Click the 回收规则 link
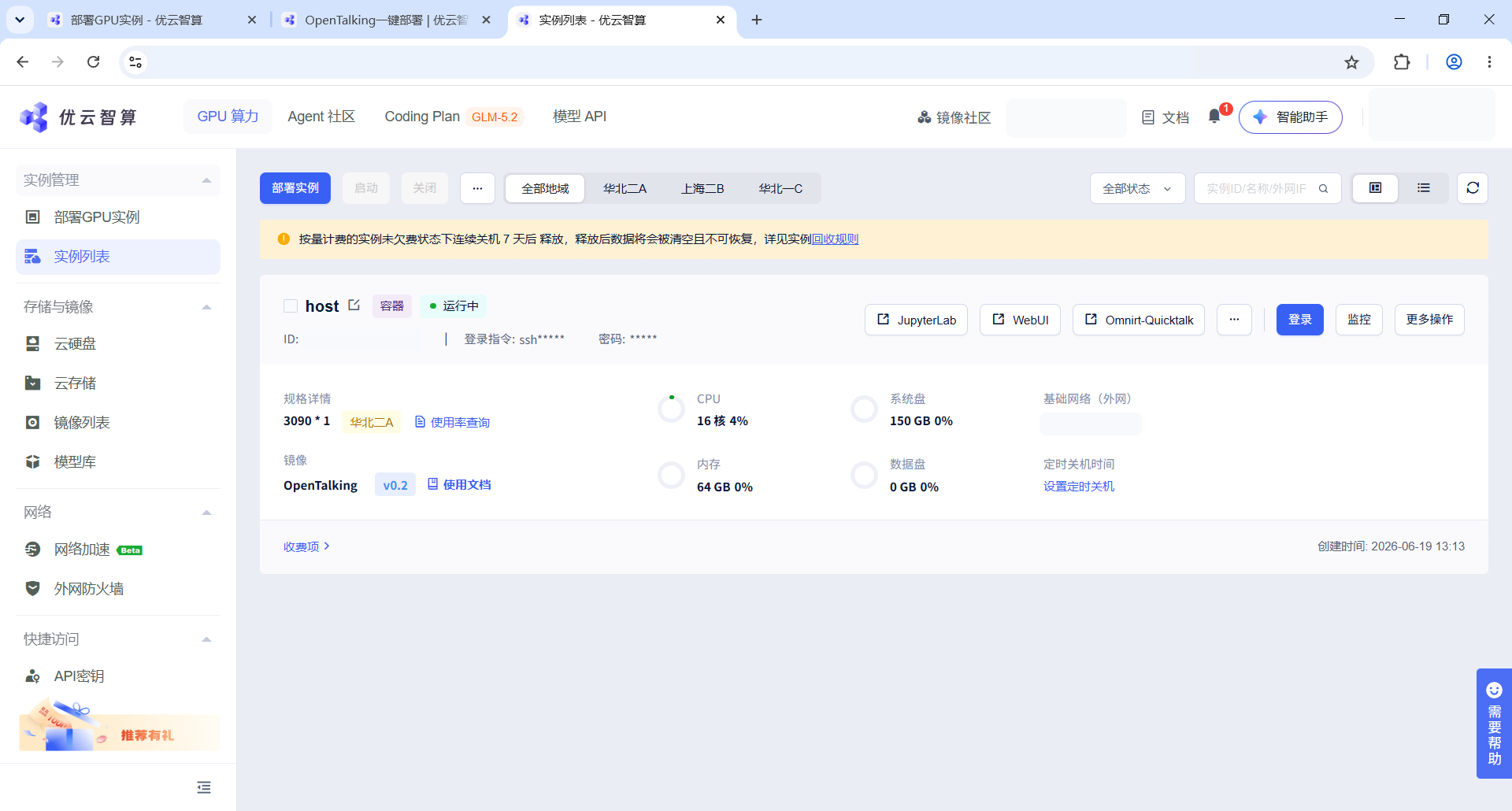 point(835,239)
